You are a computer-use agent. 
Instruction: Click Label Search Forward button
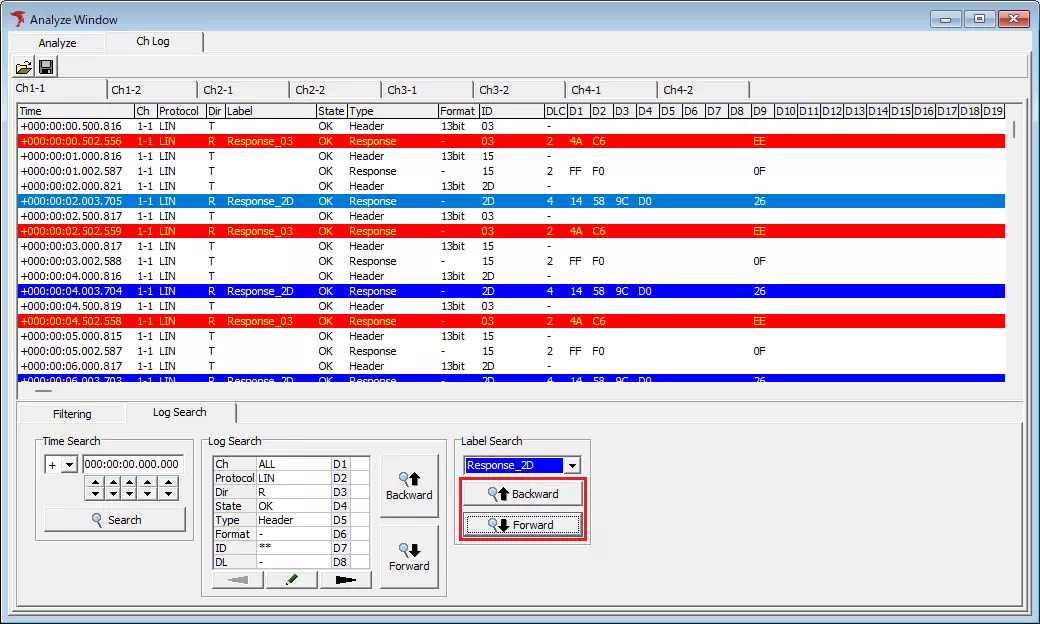[522, 525]
